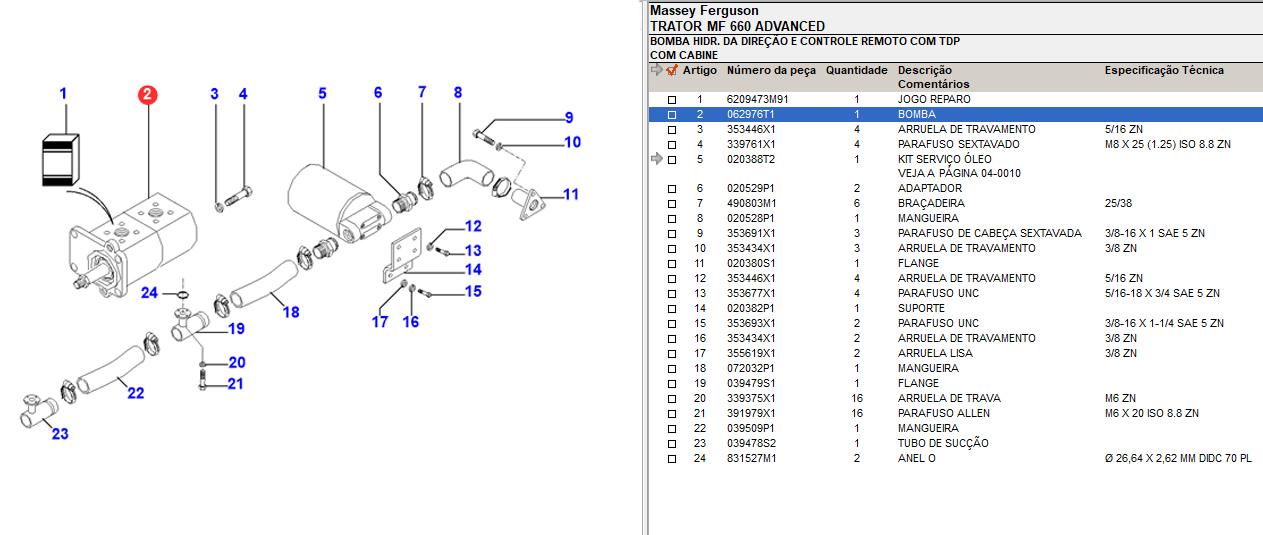1263x535 pixels.
Task: Click callout 14 bracket label in diagram
Action: tap(472, 270)
